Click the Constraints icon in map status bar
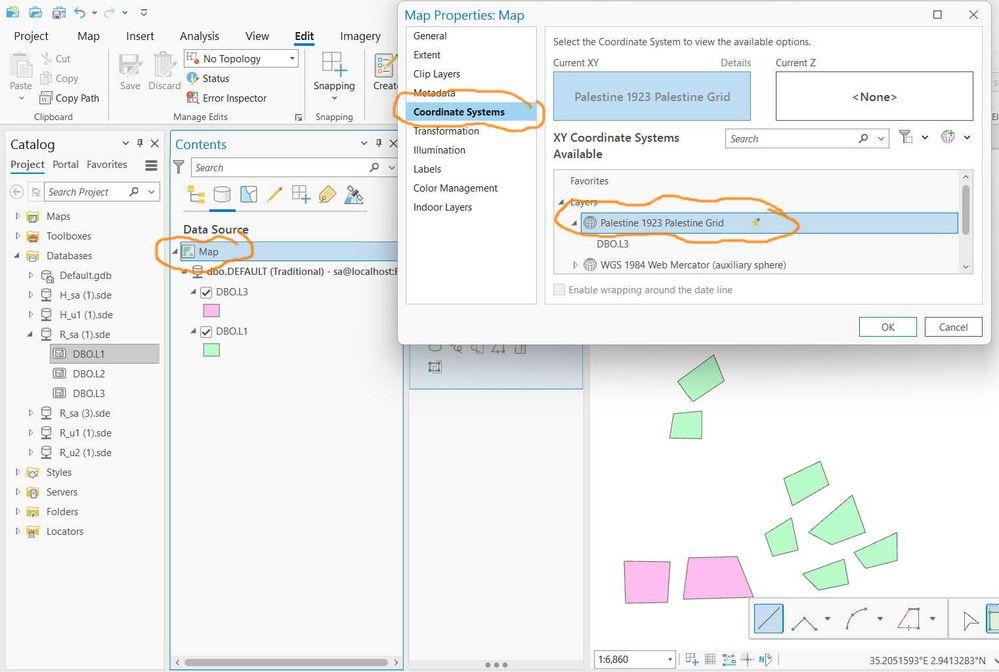999x672 pixels. 729,659
